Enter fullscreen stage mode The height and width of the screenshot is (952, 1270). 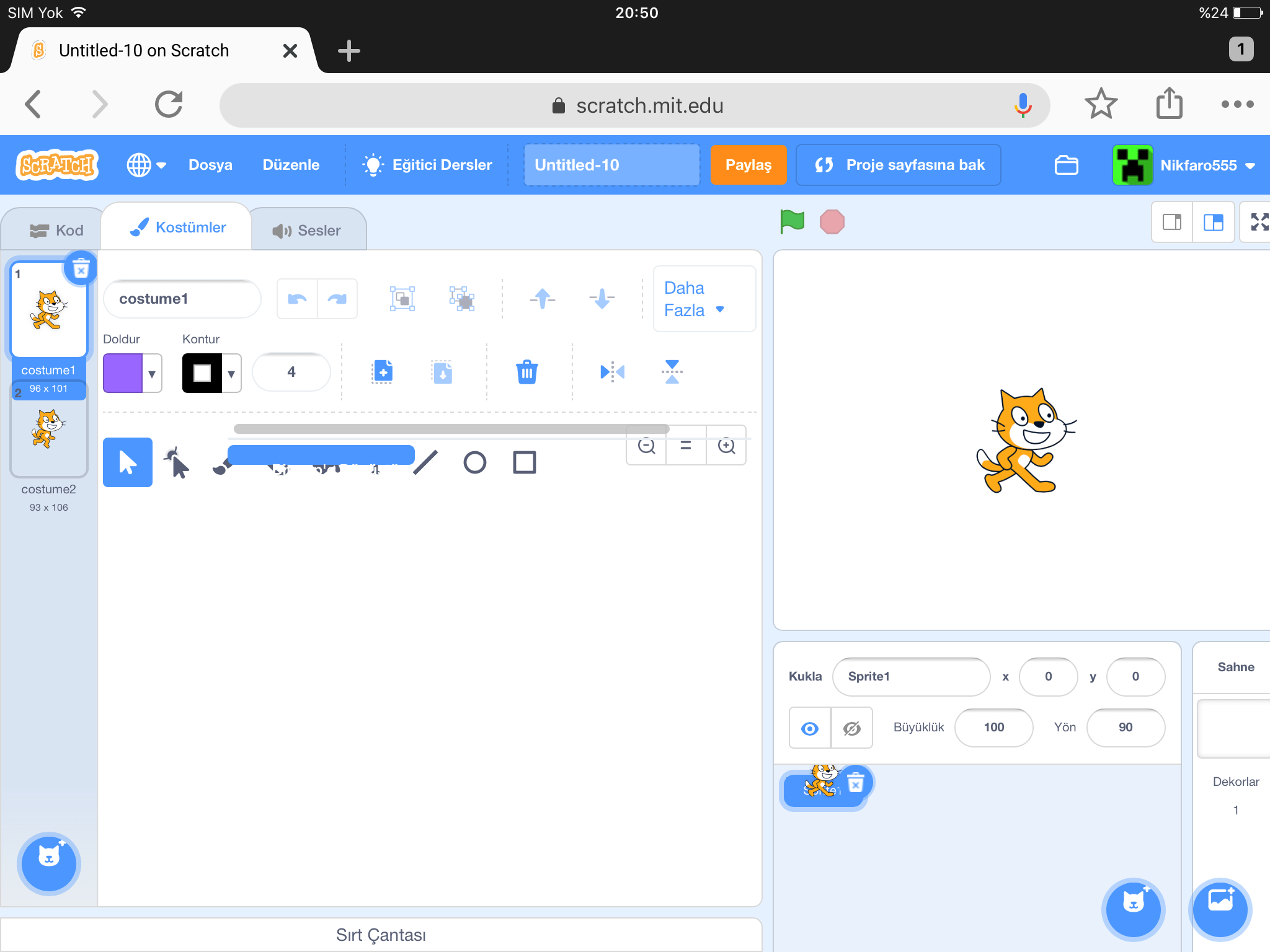(x=1259, y=221)
